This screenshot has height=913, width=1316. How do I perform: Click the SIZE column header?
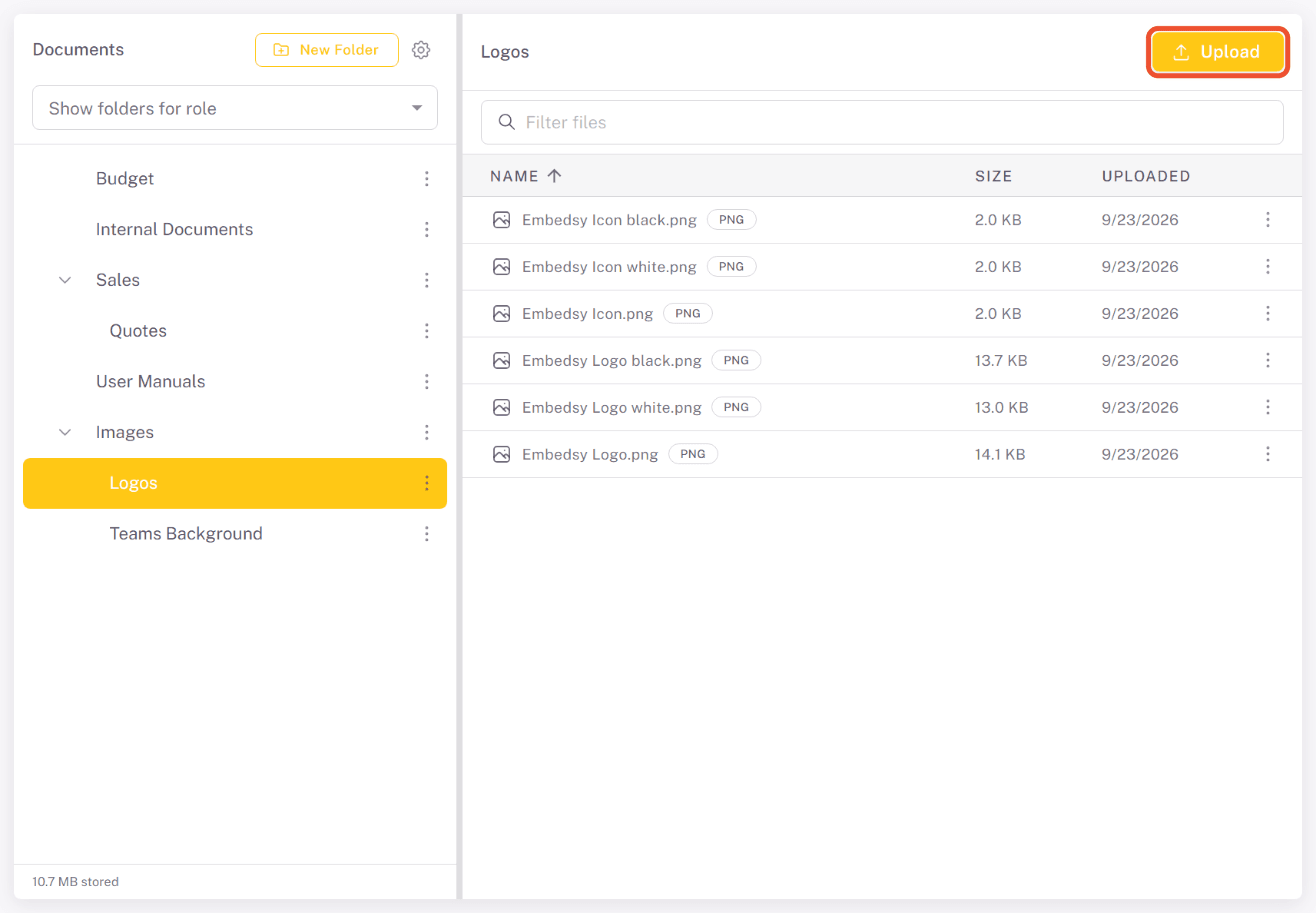[x=994, y=176]
